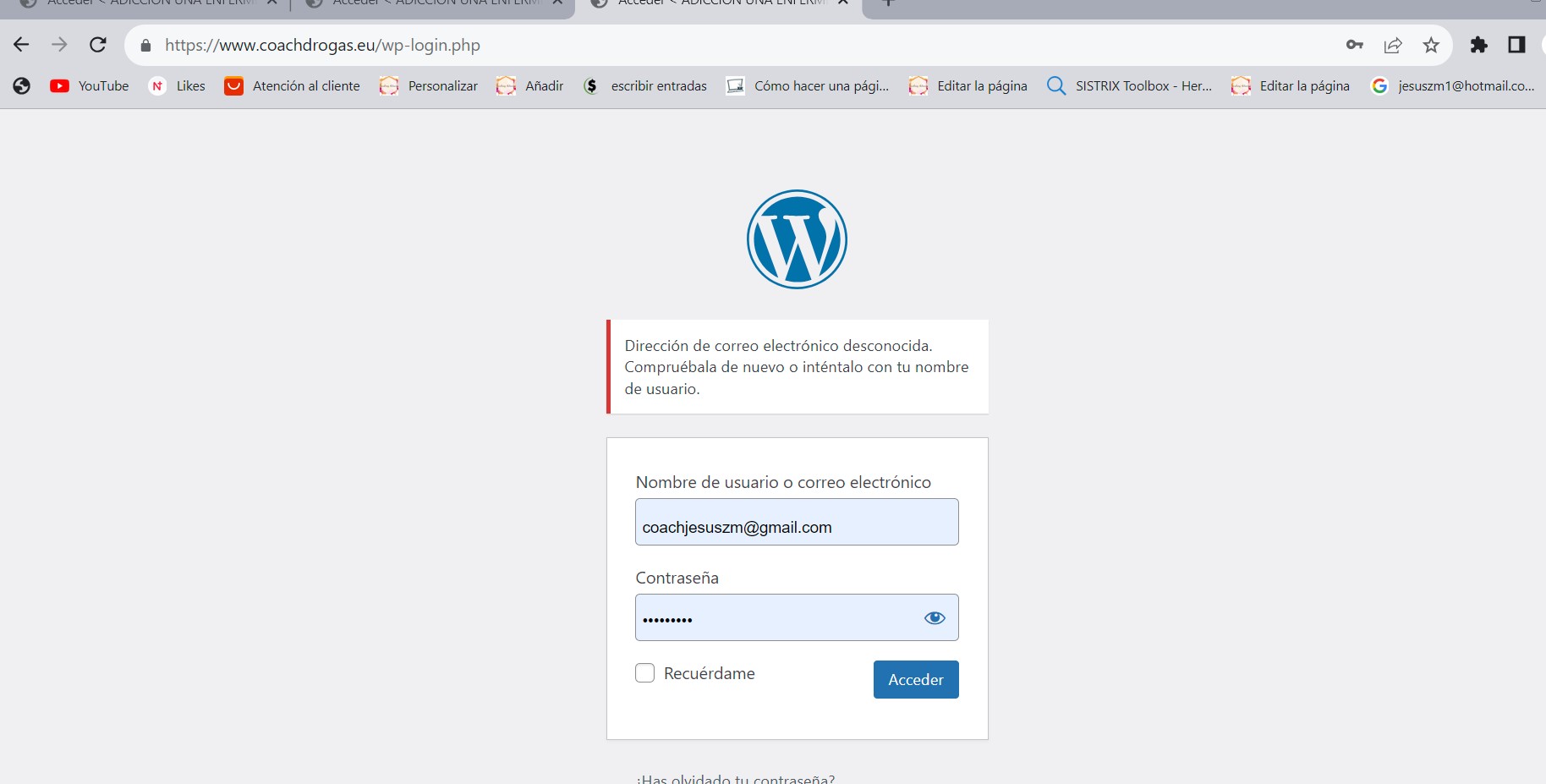This screenshot has height=784, width=1546.
Task: Click the Recuérdame label text
Action: [710, 673]
